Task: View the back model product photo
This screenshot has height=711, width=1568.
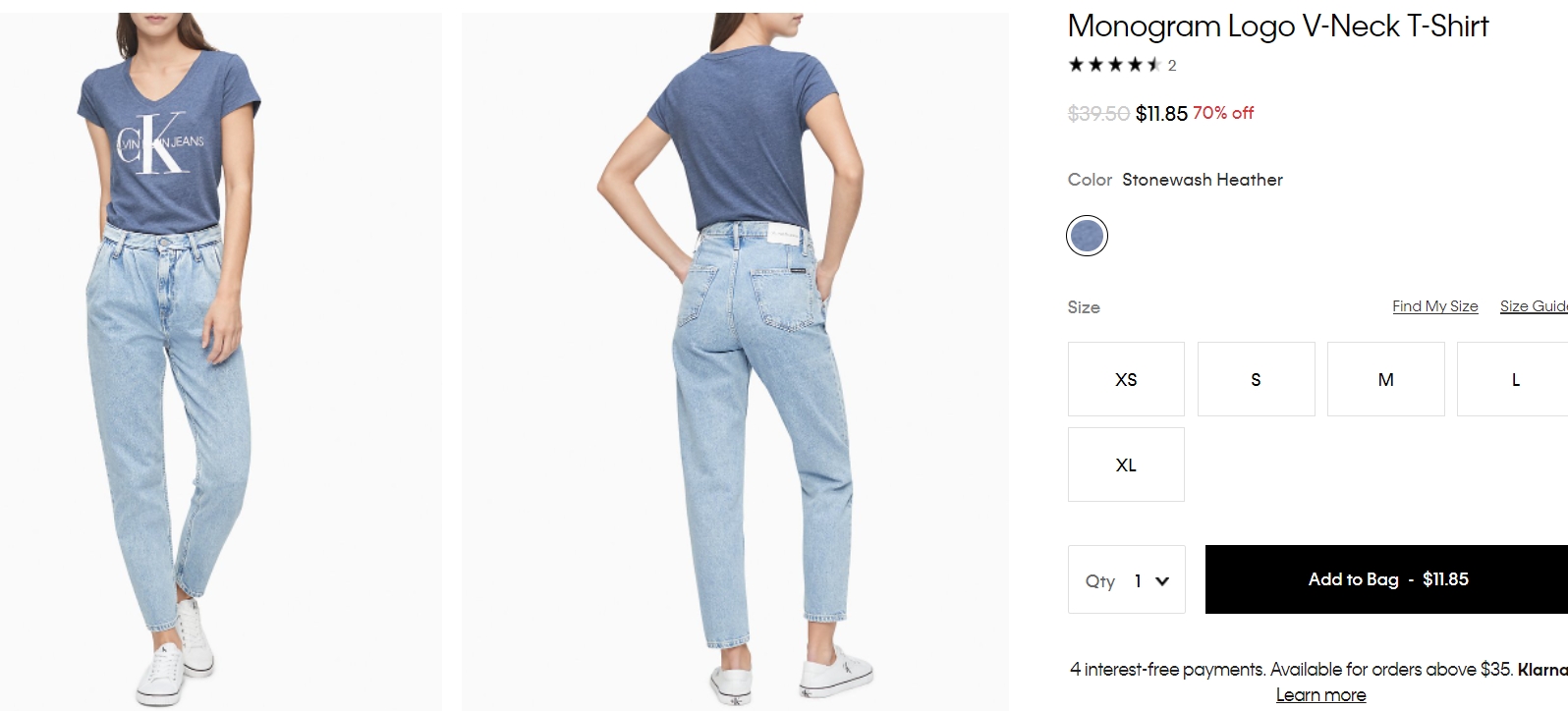Action: click(735, 361)
